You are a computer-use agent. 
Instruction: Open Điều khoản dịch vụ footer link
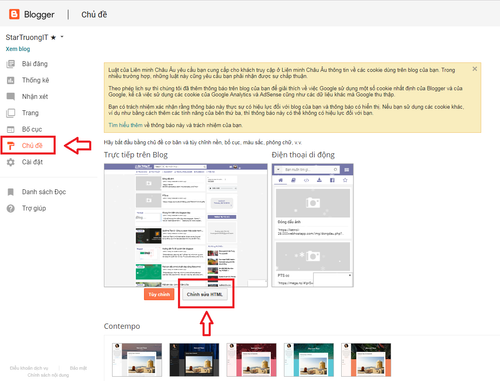(29, 368)
